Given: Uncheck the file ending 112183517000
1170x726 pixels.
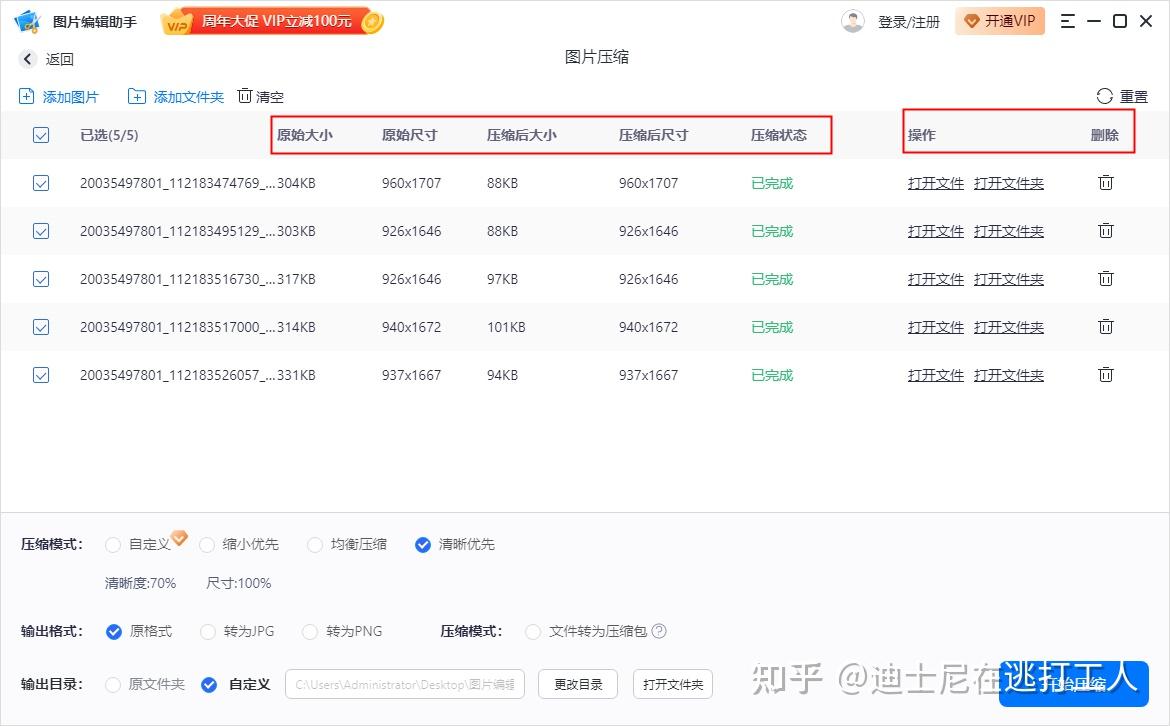Looking at the screenshot, I should (x=41, y=327).
